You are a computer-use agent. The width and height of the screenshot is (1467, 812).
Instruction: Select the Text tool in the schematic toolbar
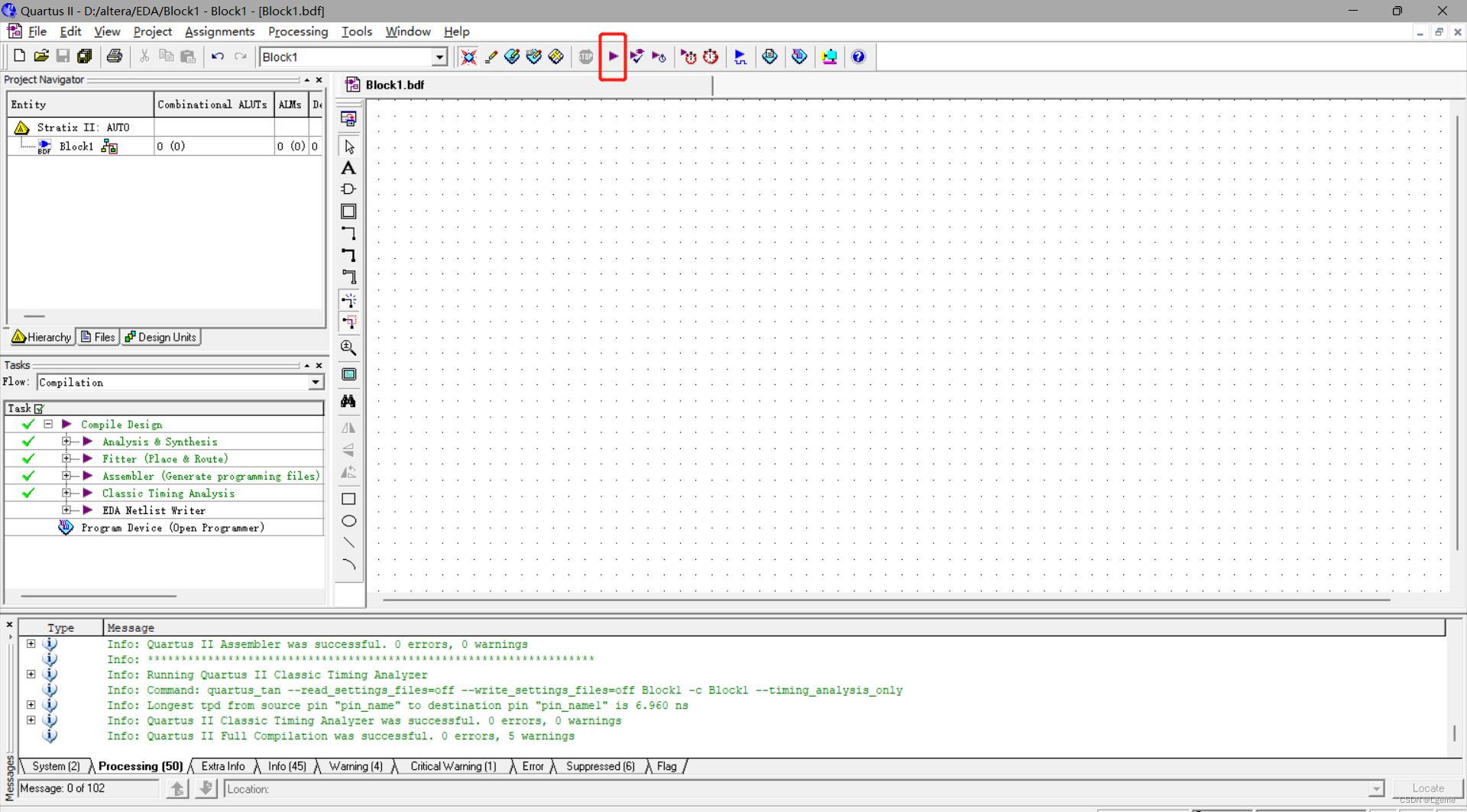click(x=348, y=167)
